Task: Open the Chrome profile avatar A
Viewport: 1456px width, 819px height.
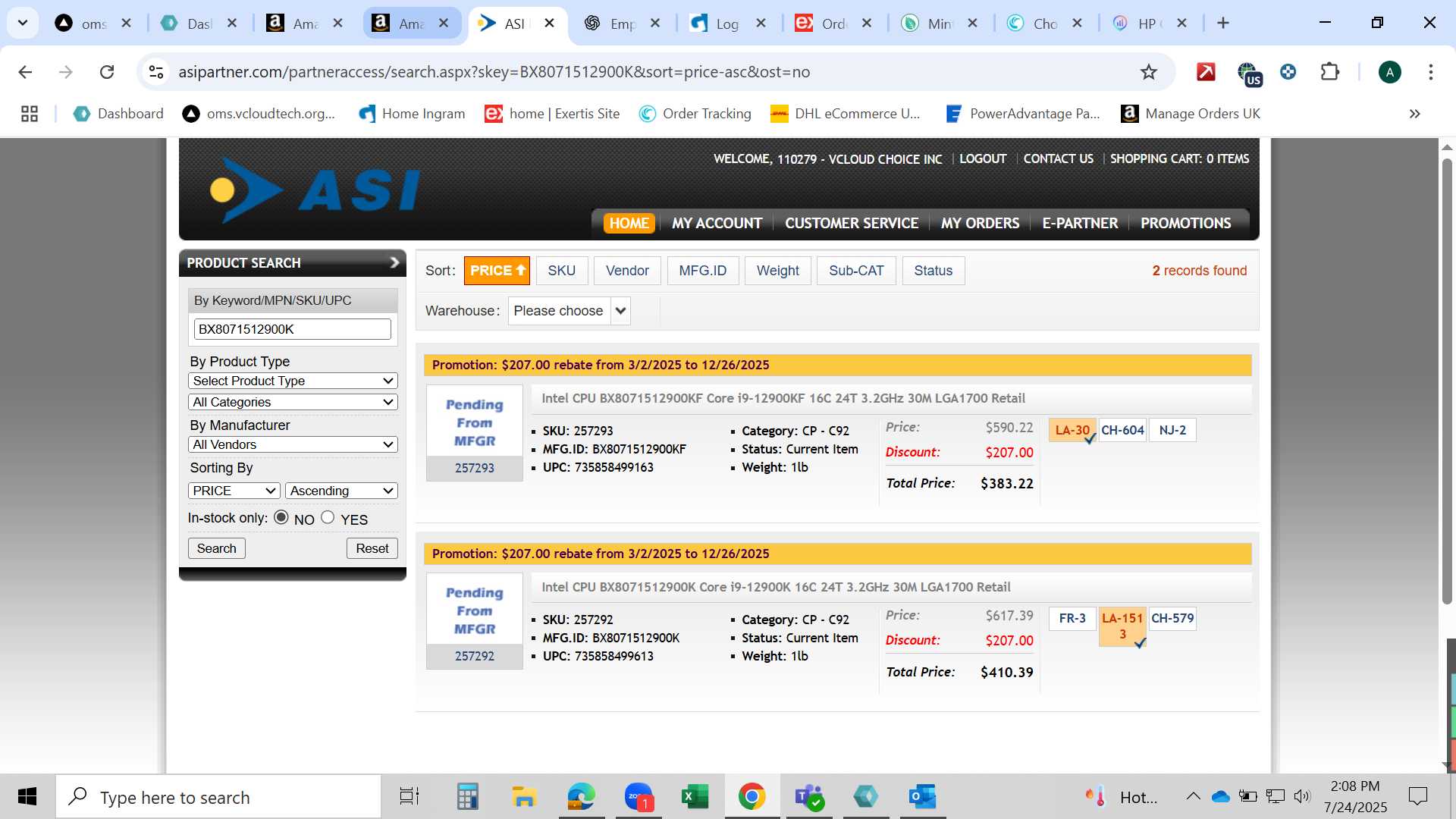Action: [1389, 72]
